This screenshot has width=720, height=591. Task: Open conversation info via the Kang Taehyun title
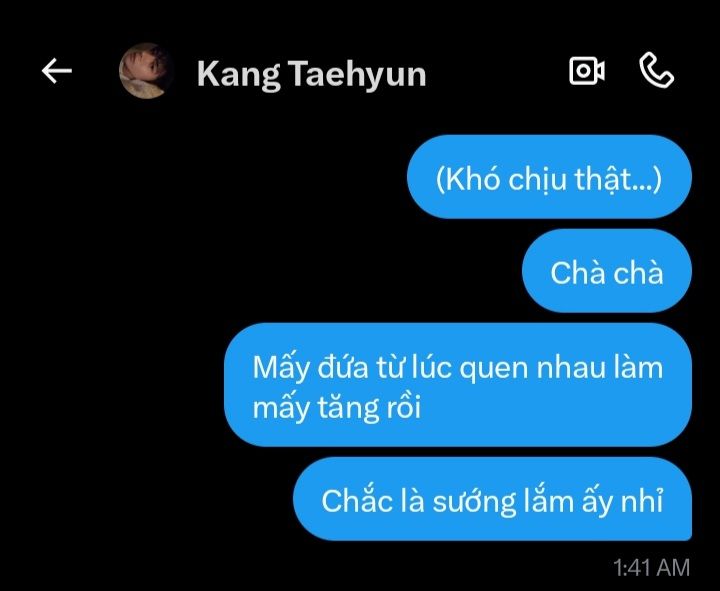(x=312, y=73)
